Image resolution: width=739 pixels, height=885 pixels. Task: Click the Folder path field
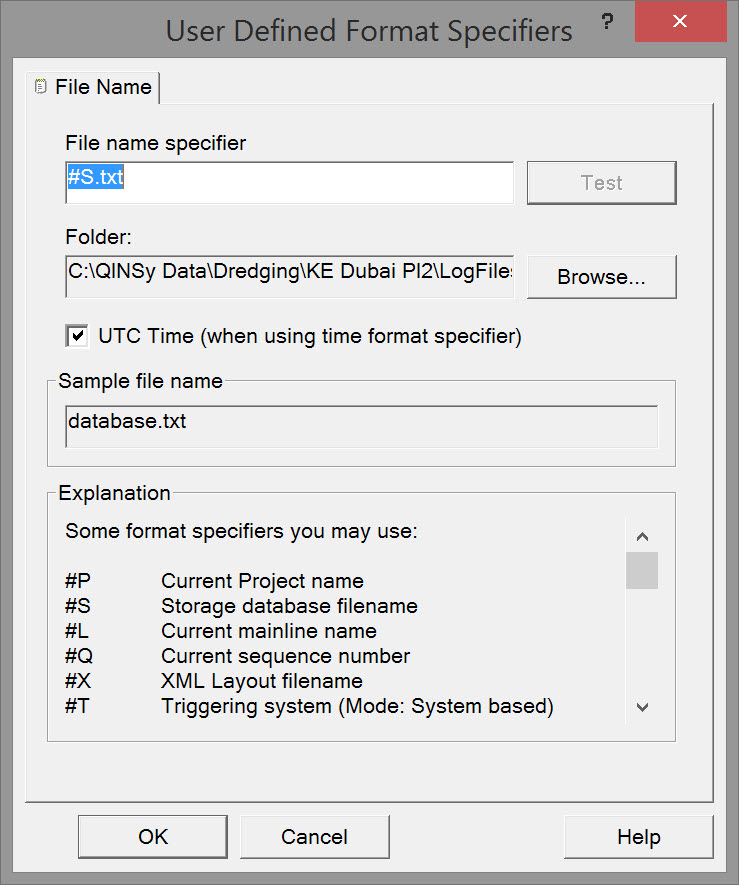coord(289,273)
